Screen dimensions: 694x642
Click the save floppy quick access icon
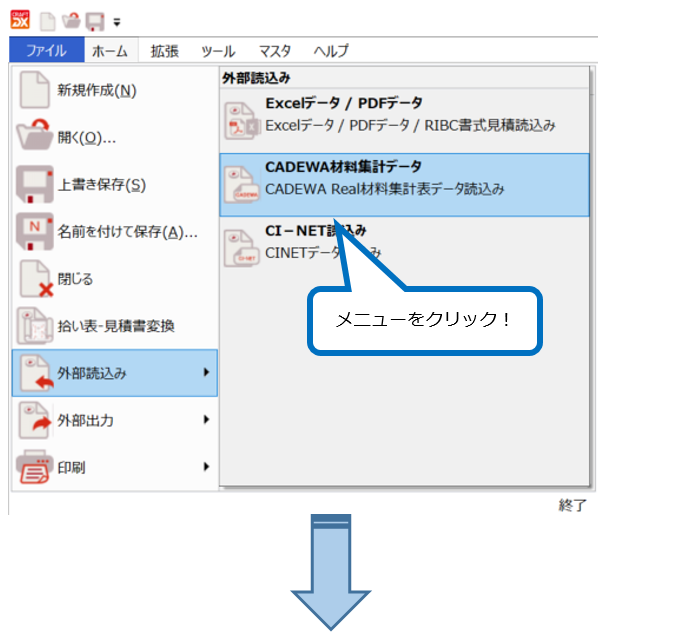[95, 20]
